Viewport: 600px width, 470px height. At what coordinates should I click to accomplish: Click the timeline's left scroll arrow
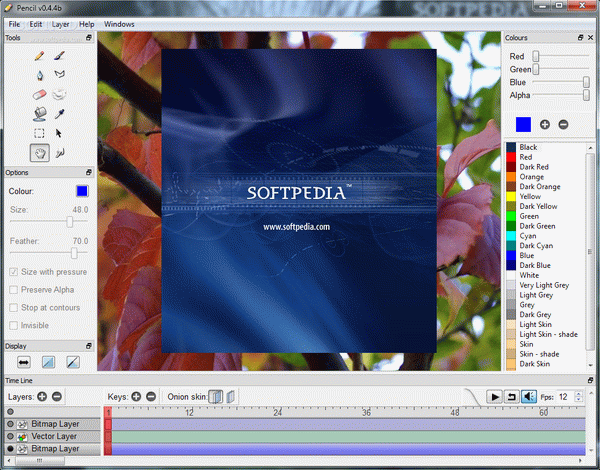[9, 461]
